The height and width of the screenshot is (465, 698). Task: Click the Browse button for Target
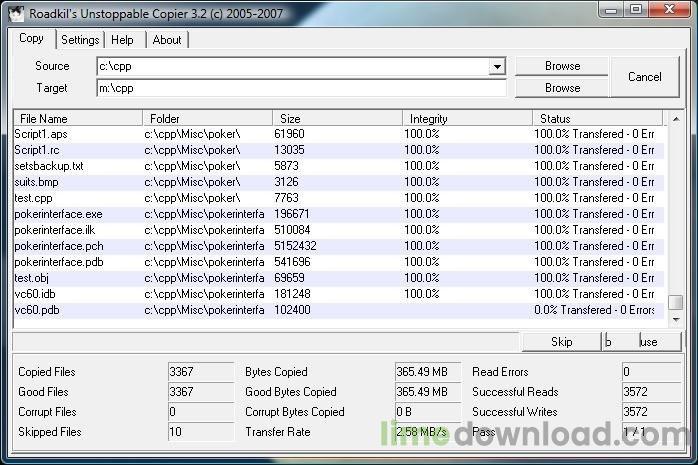tap(562, 88)
